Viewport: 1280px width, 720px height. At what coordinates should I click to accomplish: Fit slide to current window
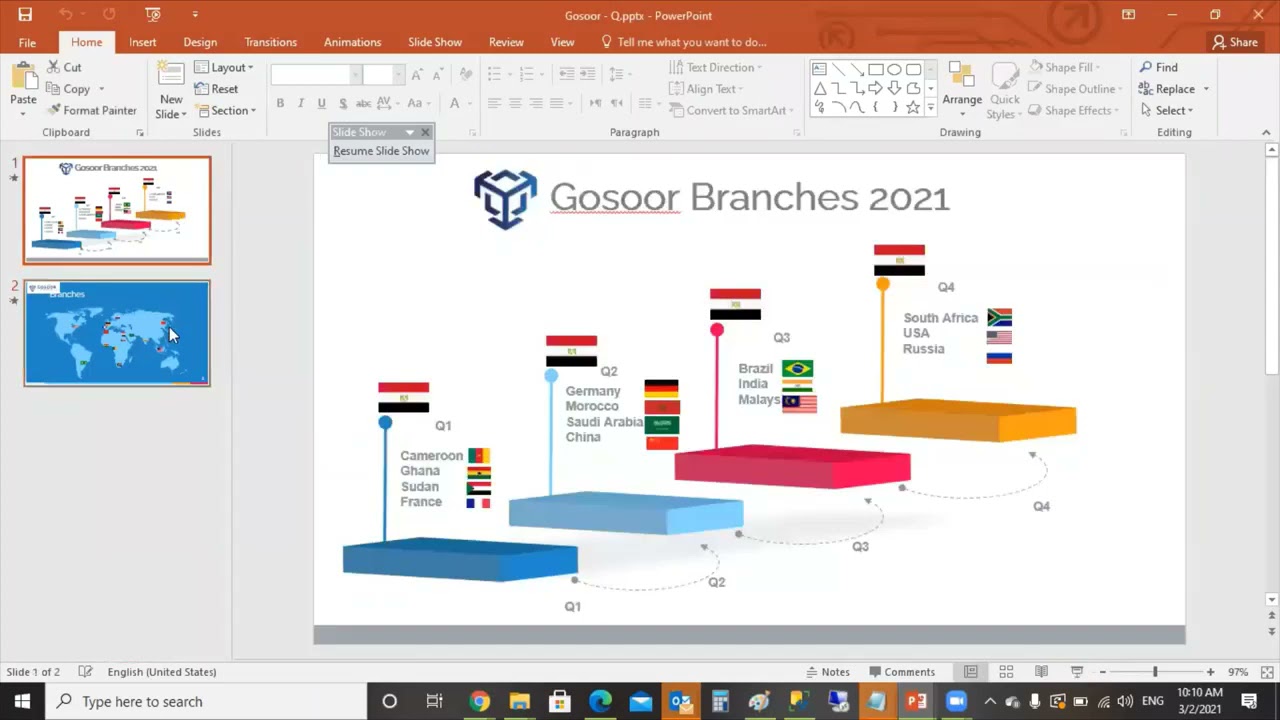click(1268, 672)
